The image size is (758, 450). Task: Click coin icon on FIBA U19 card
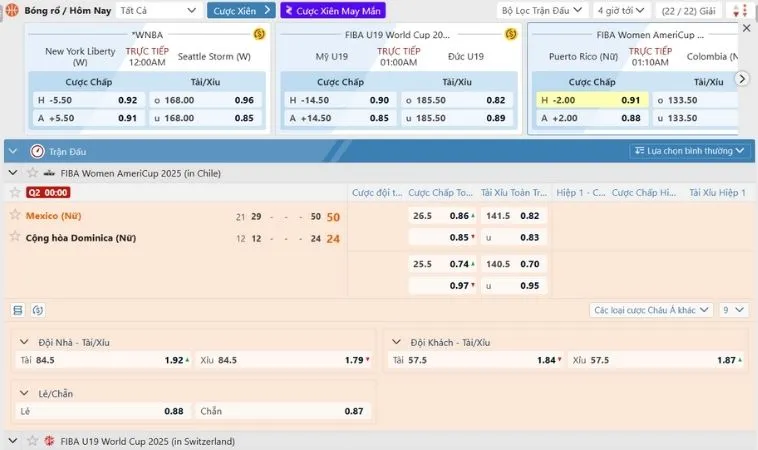click(511, 34)
